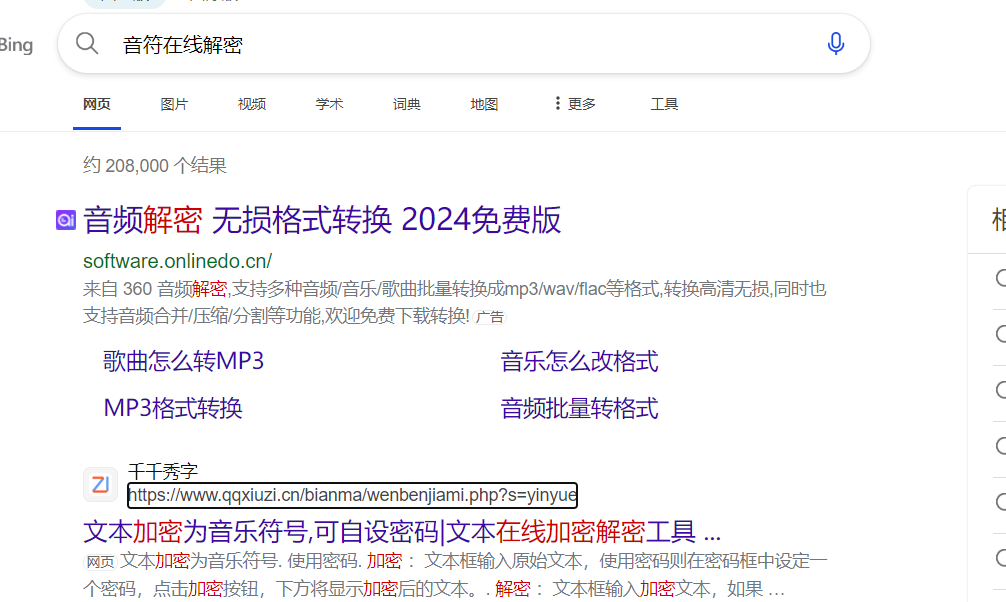Image resolution: width=1006 pixels, height=602 pixels.
Task: Open the 音频解密 无损格式转换 2024免费版 result
Action: click(322, 220)
